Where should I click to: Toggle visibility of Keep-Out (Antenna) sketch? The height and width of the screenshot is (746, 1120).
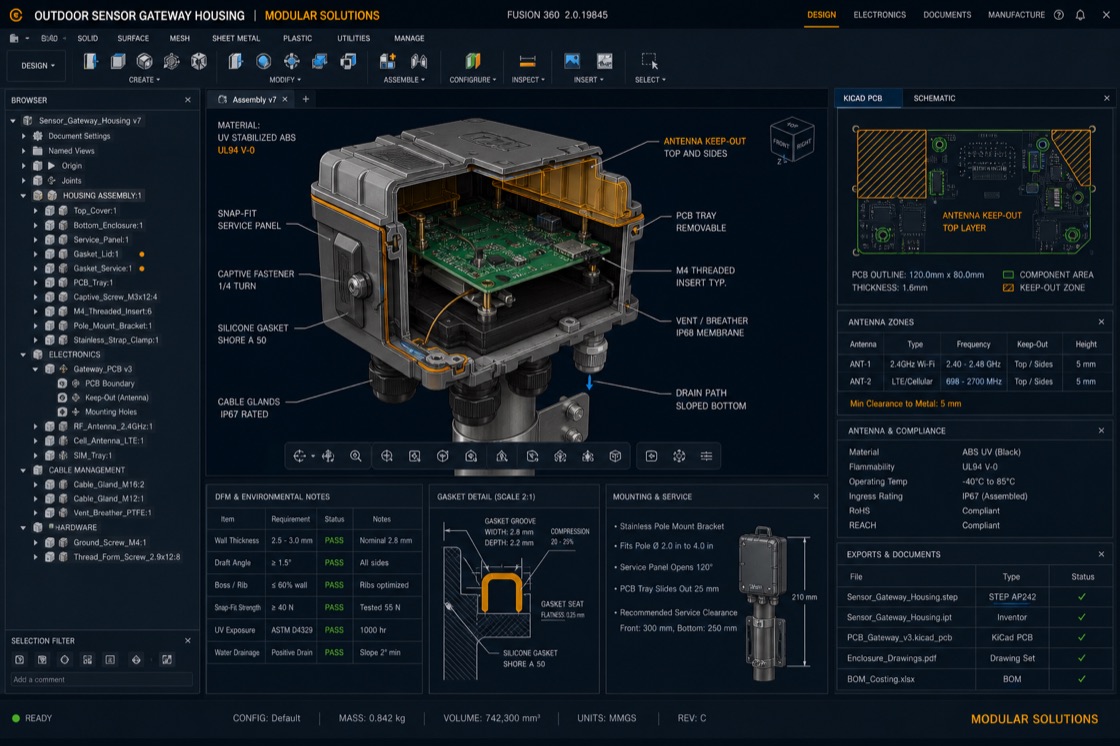tap(62, 397)
